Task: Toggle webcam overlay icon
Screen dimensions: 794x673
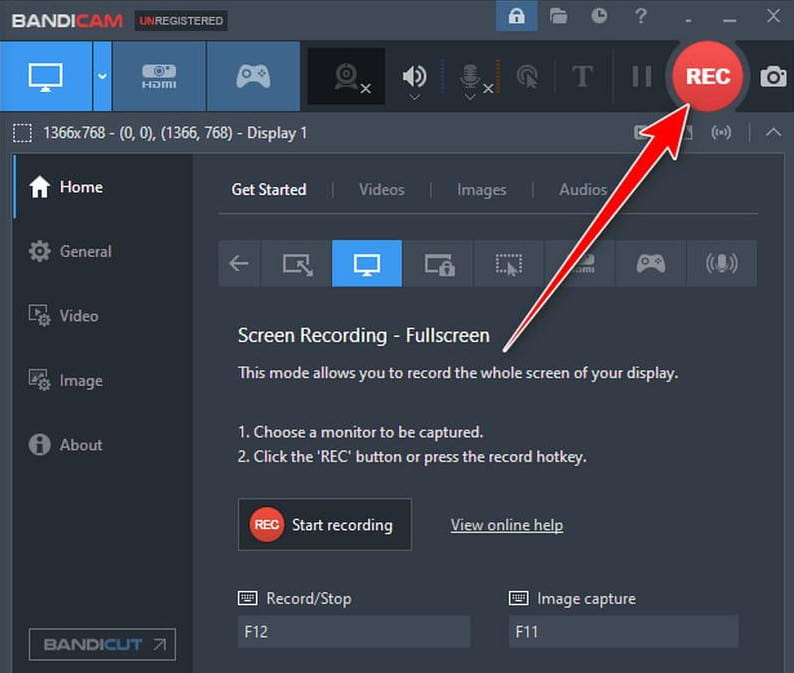Action: [x=347, y=76]
